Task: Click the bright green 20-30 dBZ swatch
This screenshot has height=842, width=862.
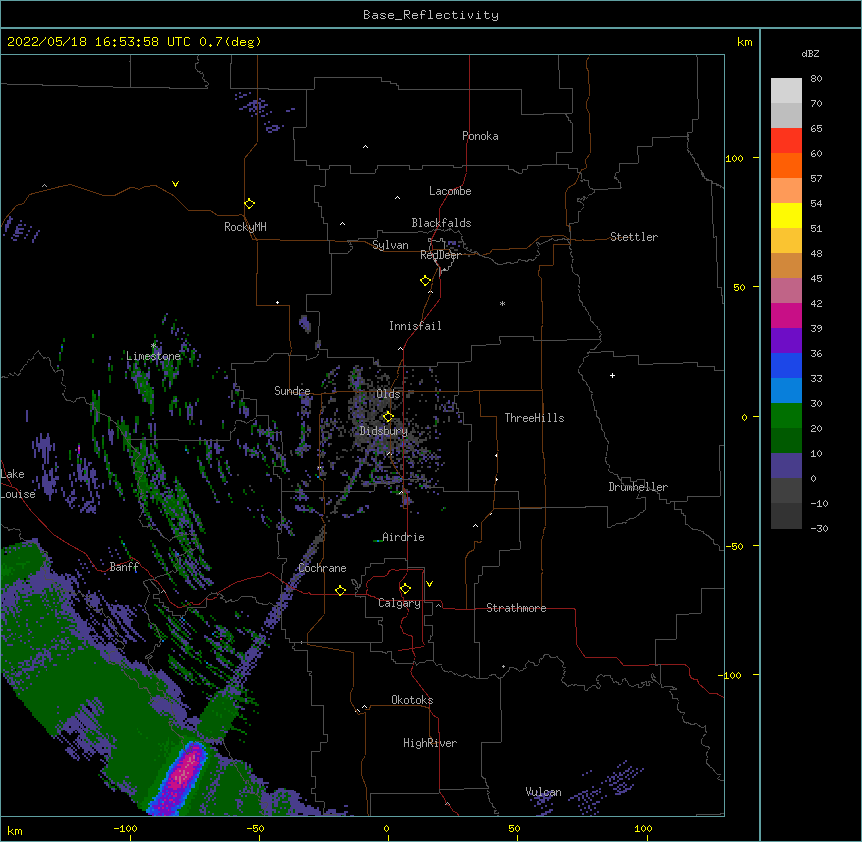Action: click(786, 416)
